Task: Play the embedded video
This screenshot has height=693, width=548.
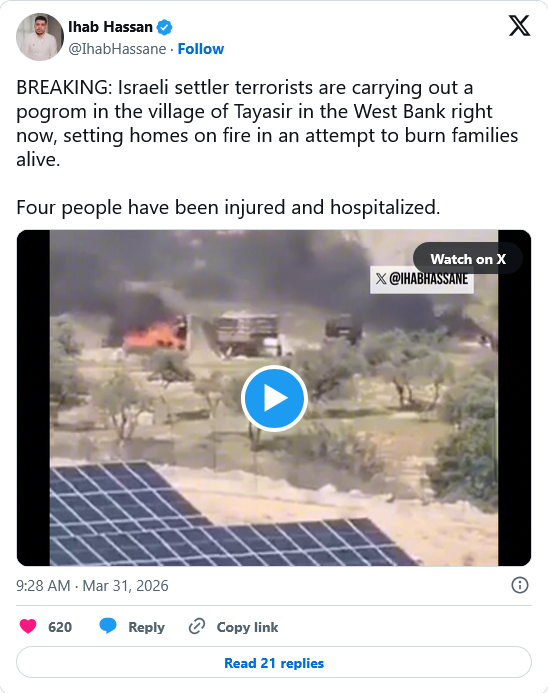Action: (x=274, y=398)
